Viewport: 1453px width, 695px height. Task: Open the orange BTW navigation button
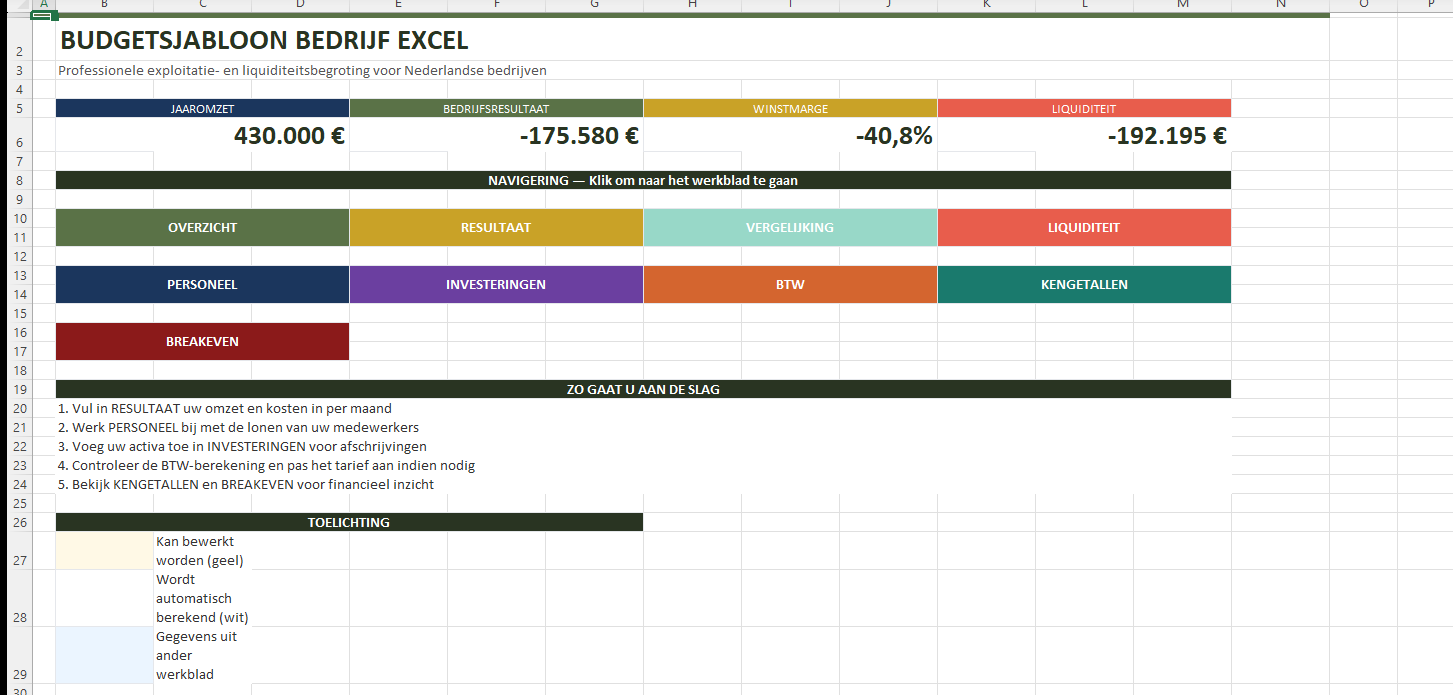pos(790,285)
